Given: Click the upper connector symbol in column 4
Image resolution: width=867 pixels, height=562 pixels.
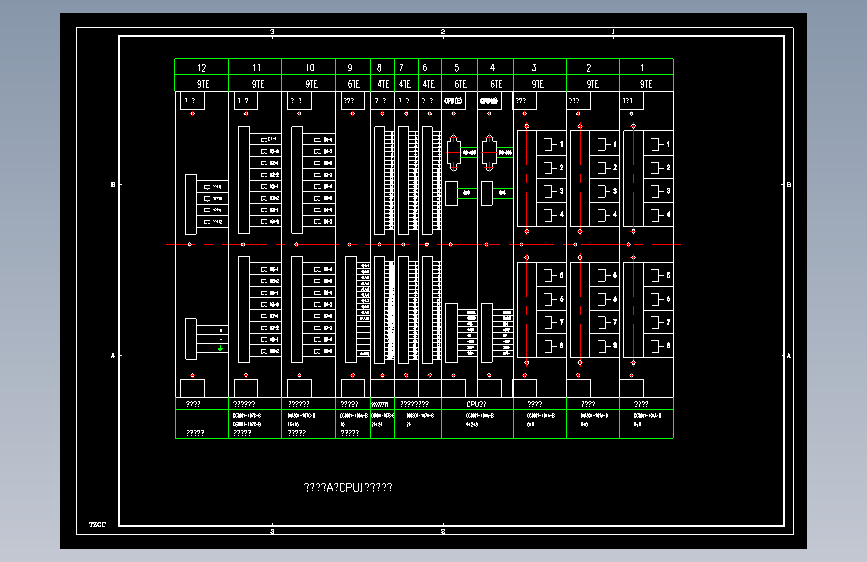Looking at the screenshot, I should click(x=489, y=153).
